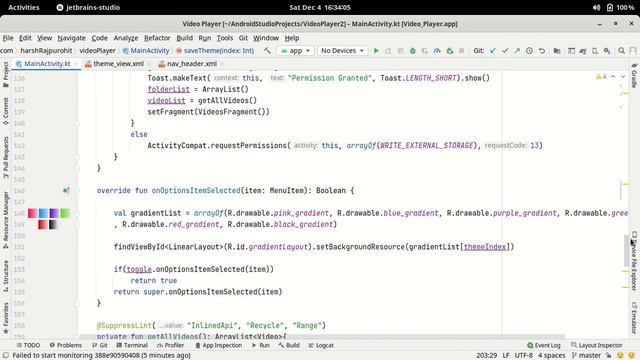The height and width of the screenshot is (360, 640).
Task: Toggle the Structure side panel
Action: tap(6, 276)
